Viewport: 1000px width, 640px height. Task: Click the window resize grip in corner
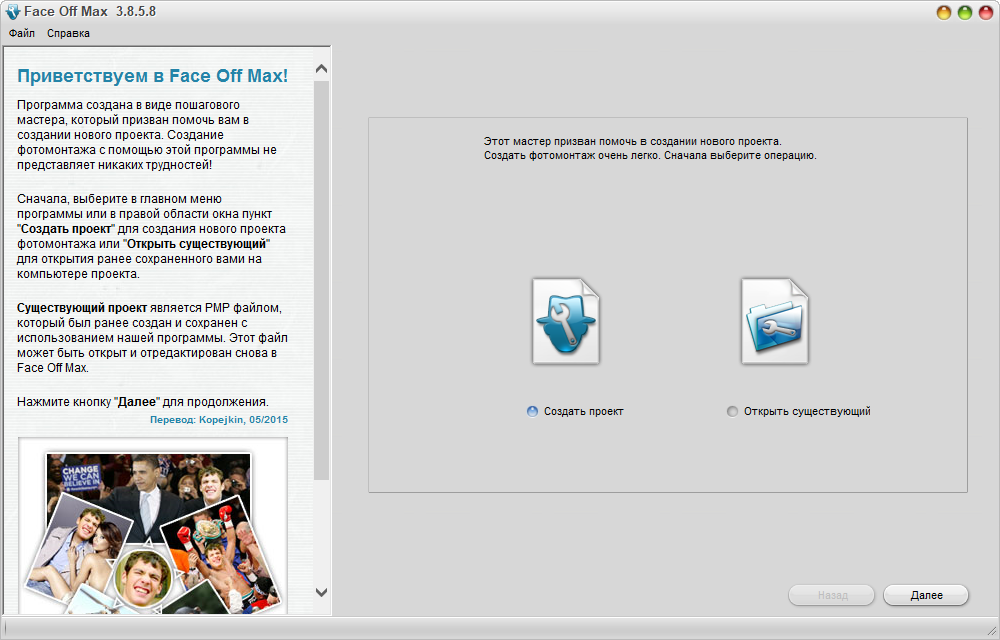click(x=992, y=630)
